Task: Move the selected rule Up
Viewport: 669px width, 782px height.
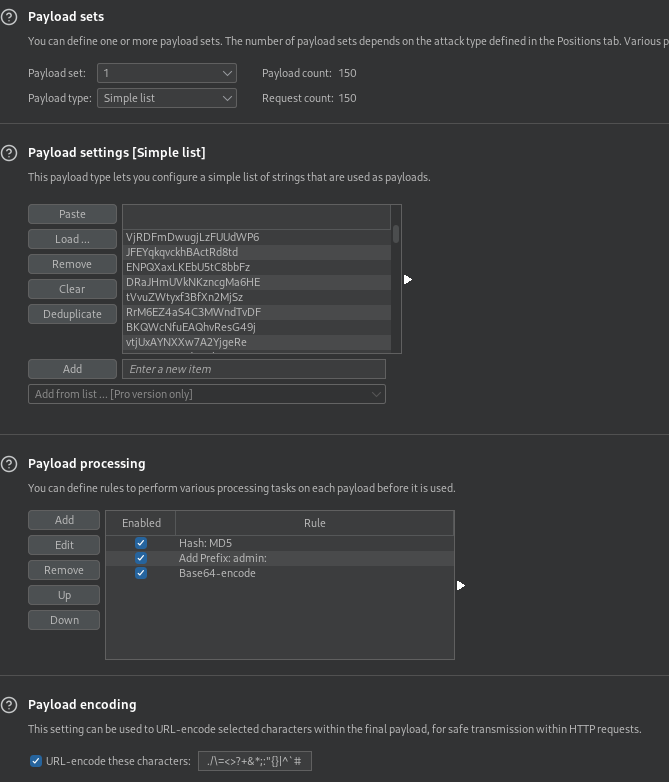Action: (x=64, y=595)
